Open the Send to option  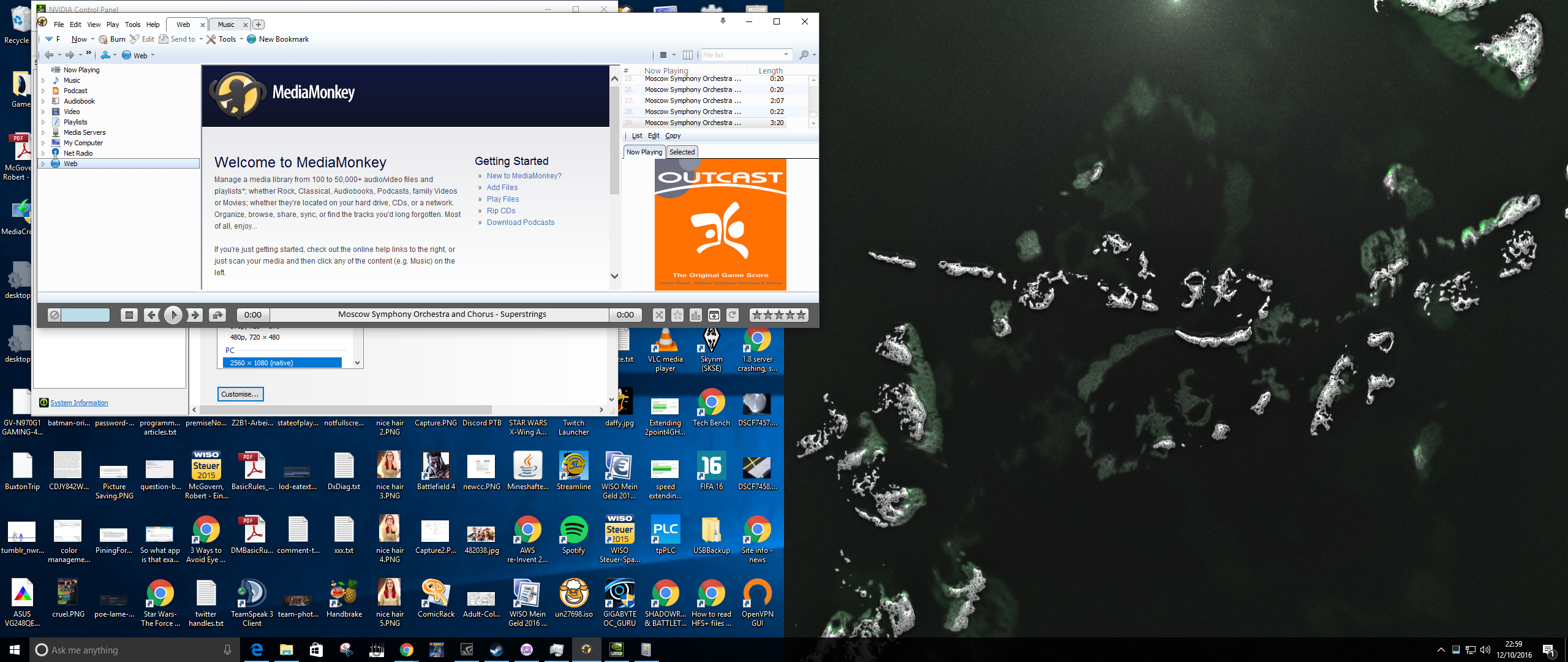(x=178, y=39)
